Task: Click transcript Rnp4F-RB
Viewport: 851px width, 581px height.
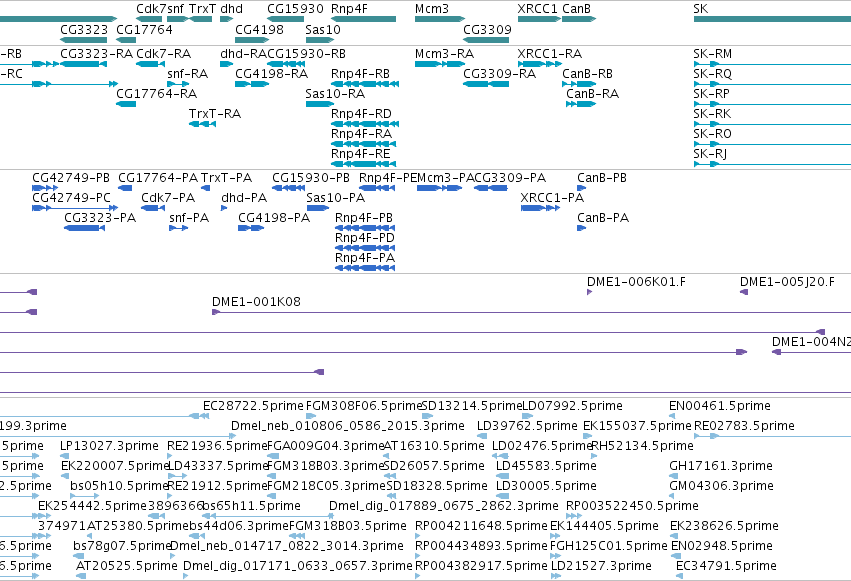Action: pos(365,84)
